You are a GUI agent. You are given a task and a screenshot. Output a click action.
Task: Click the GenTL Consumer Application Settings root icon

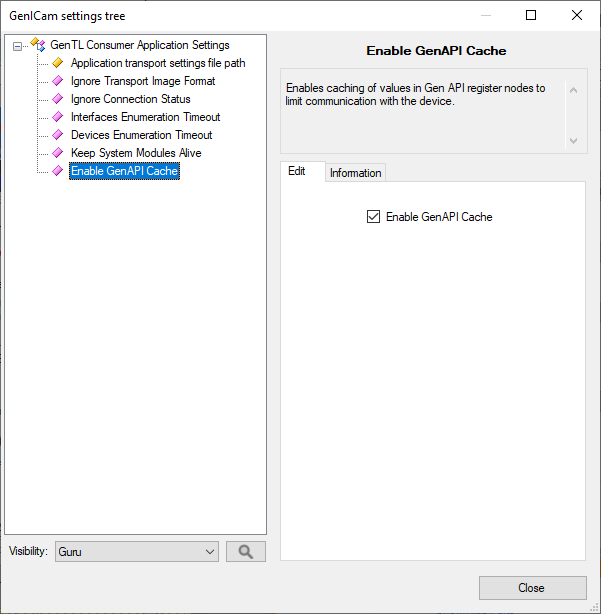click(x=38, y=45)
